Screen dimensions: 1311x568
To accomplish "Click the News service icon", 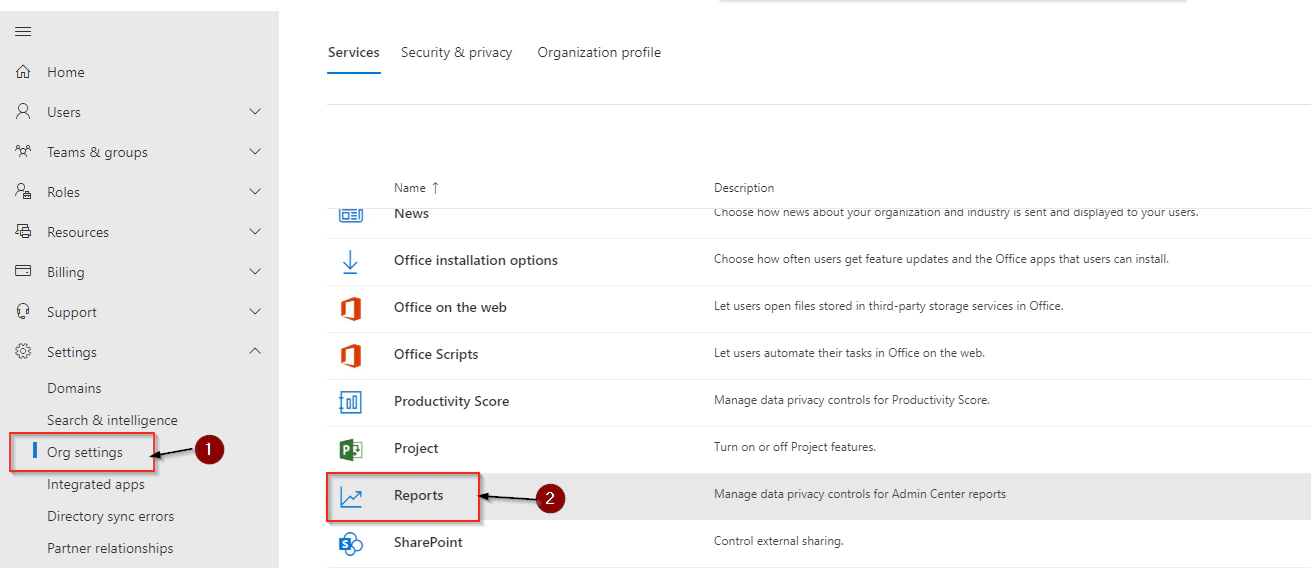I will point(351,215).
